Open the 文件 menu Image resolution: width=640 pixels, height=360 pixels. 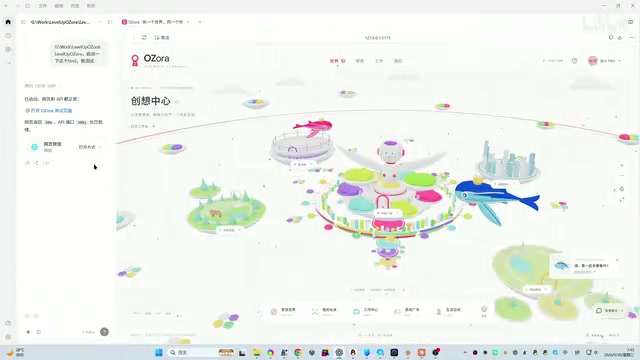(42, 6)
